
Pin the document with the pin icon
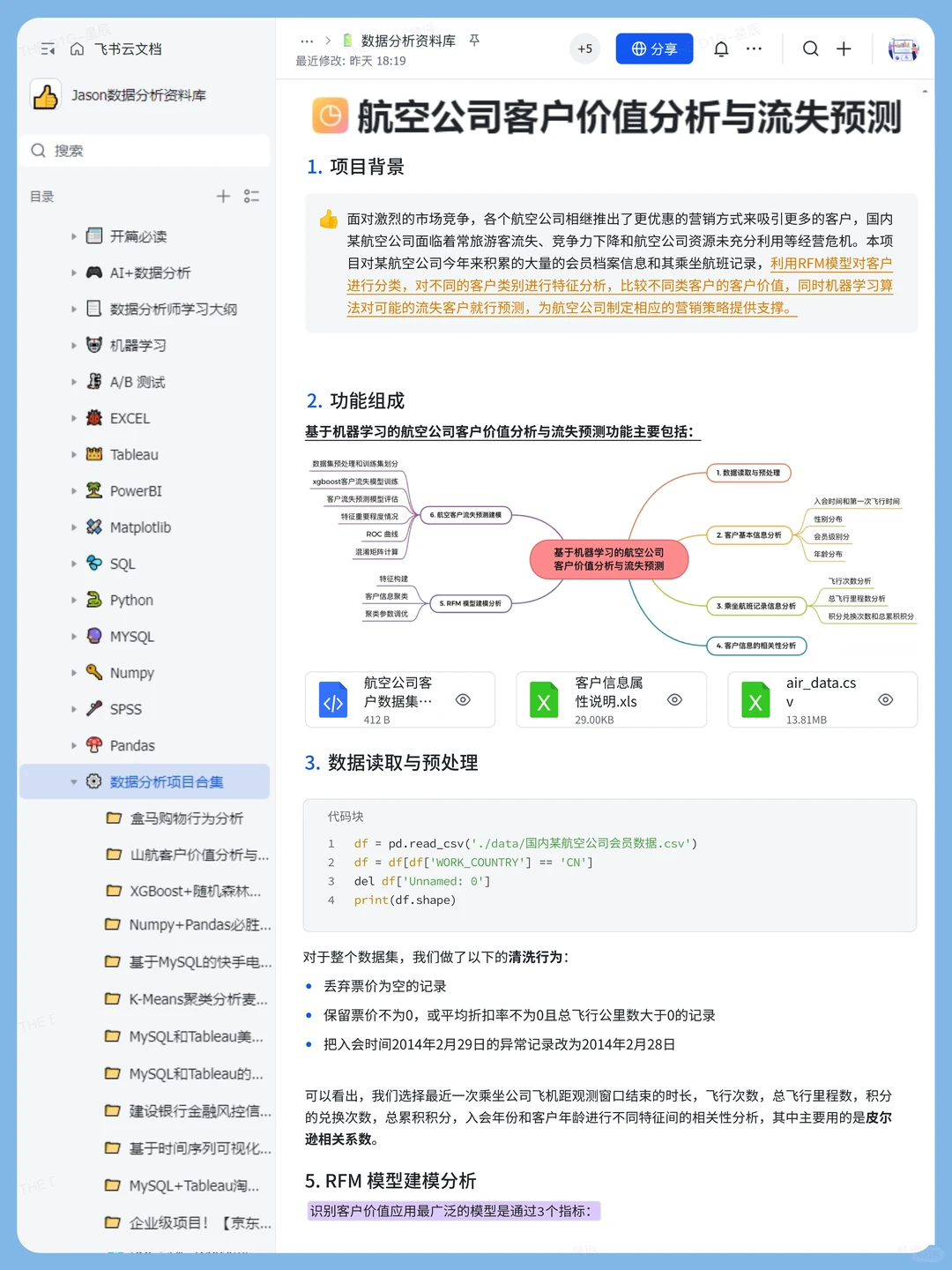(474, 41)
